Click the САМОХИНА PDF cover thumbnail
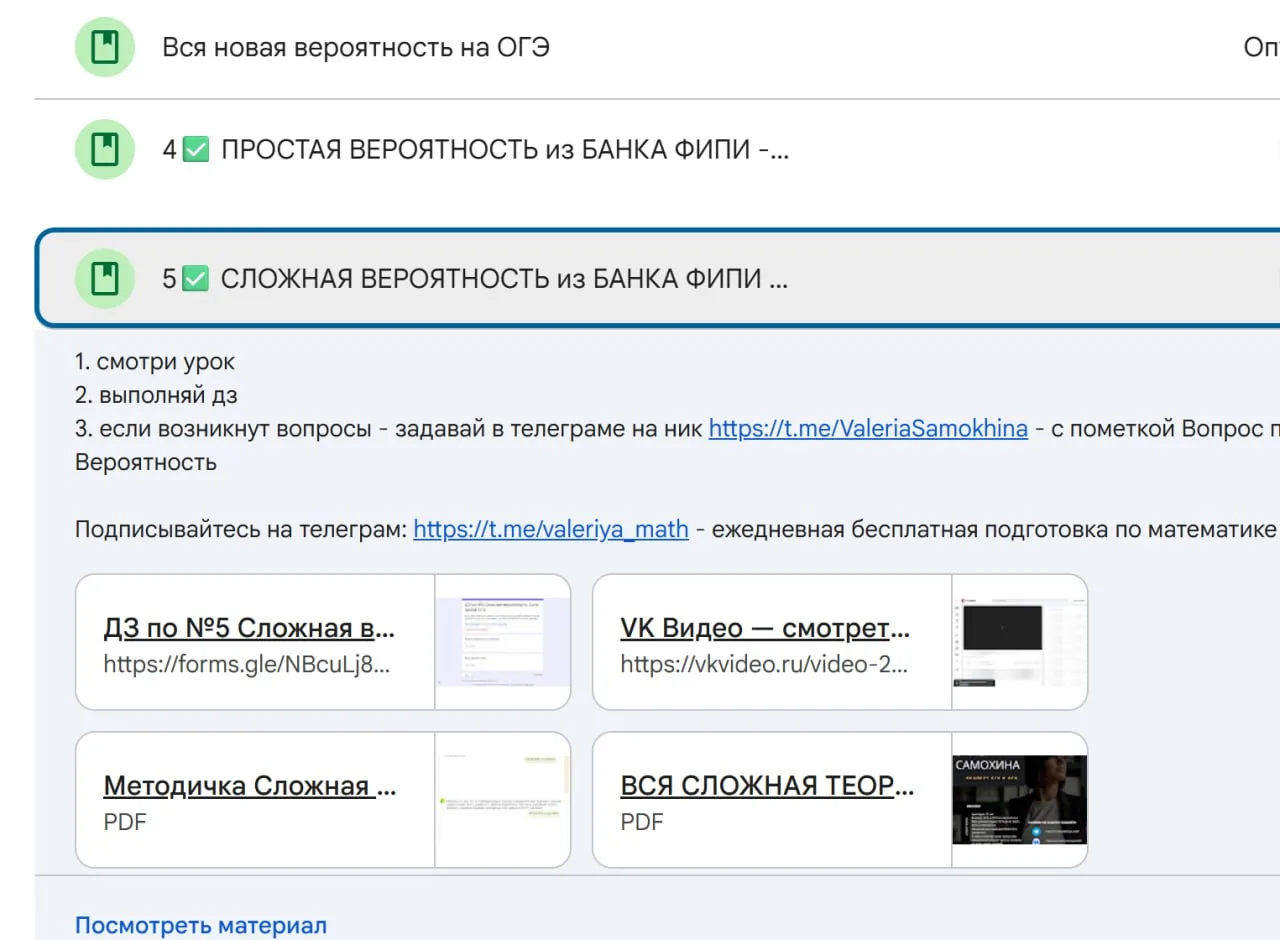Viewport: 1280px width, 940px height. tap(1020, 800)
